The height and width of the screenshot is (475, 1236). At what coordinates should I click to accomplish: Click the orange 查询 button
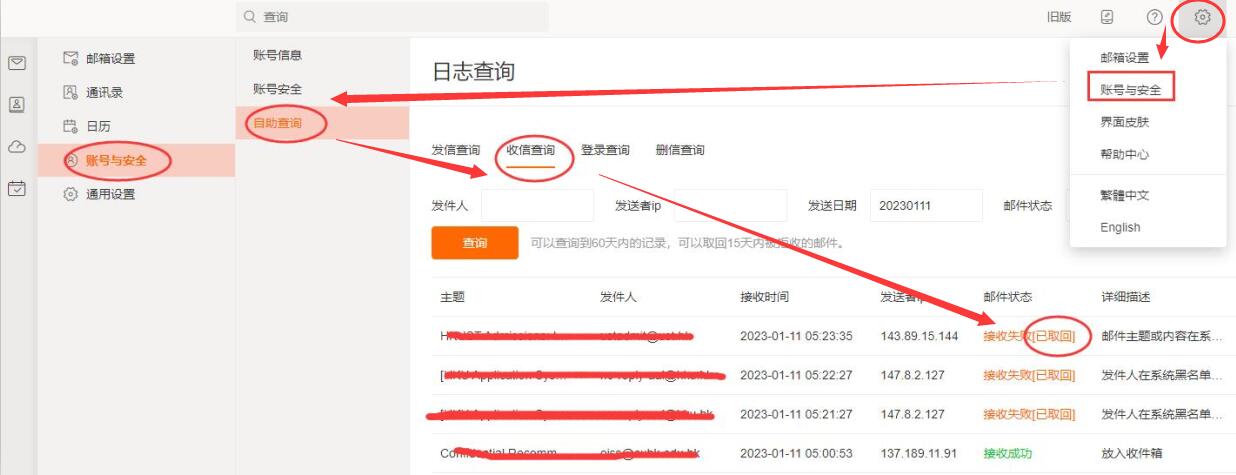[475, 243]
